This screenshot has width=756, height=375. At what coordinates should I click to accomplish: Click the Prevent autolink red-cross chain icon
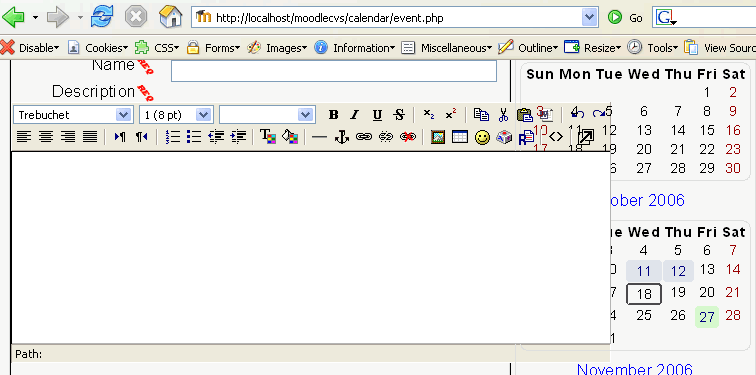408,137
